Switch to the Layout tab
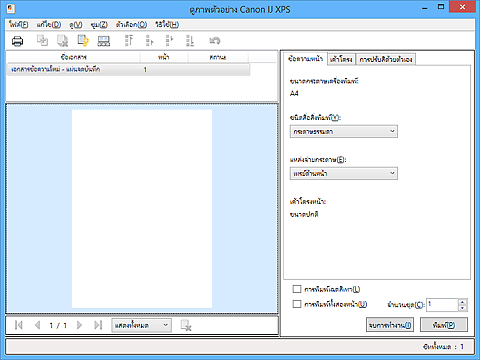This screenshot has height=360, width=480. pos(341,59)
